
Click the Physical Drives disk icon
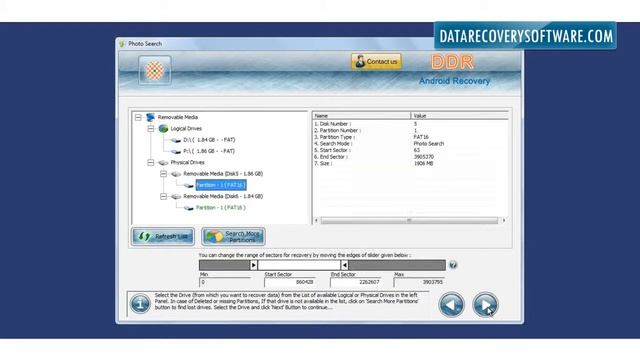pyautogui.click(x=163, y=163)
